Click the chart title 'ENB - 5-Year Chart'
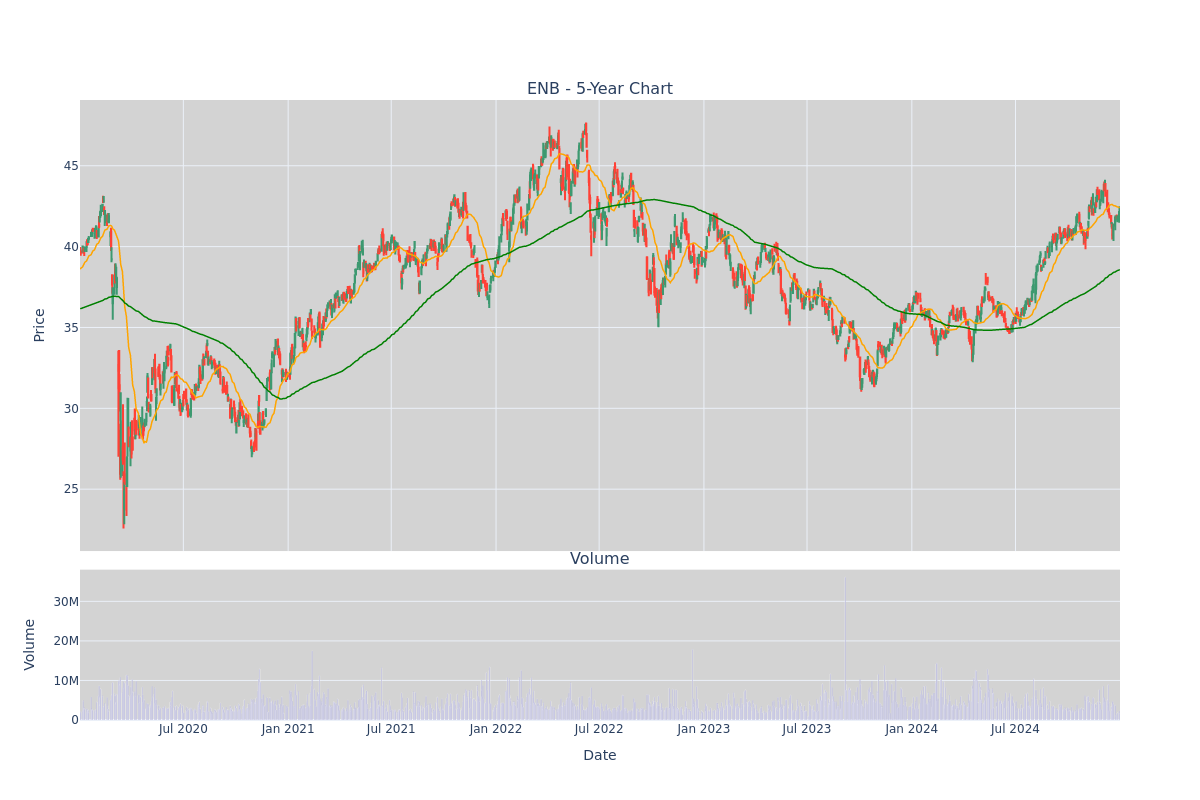This screenshot has width=1200, height=800. (600, 89)
